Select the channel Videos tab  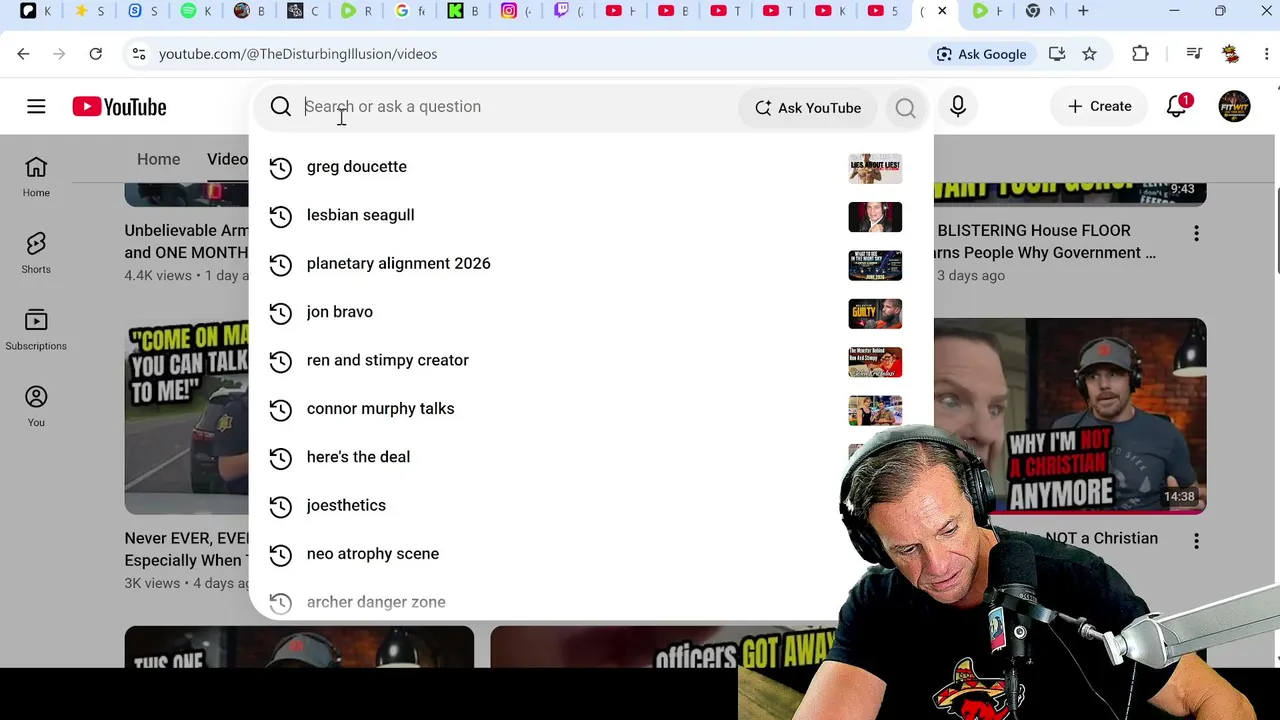point(228,160)
